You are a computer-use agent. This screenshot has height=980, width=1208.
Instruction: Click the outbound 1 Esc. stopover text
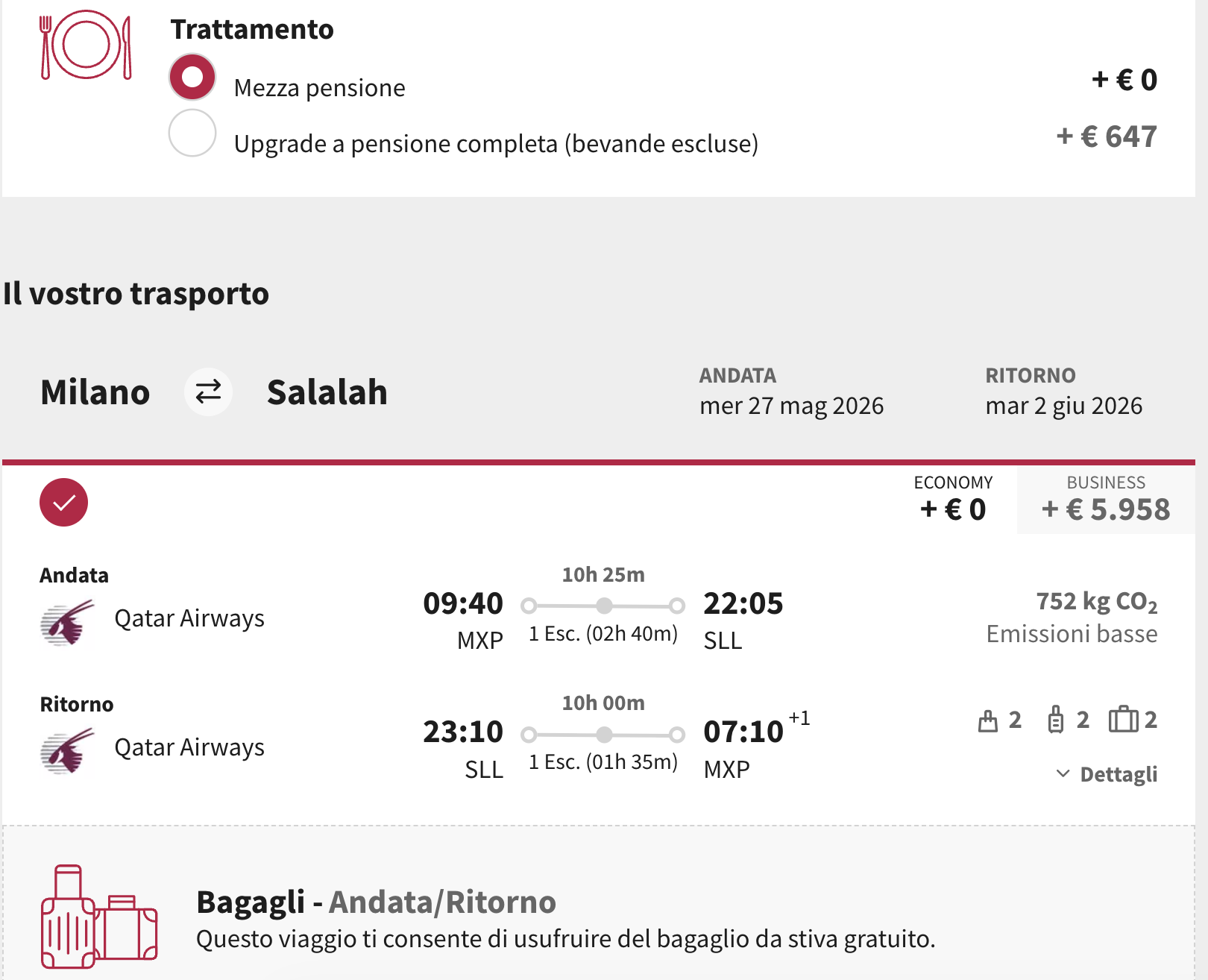pyautogui.click(x=603, y=634)
